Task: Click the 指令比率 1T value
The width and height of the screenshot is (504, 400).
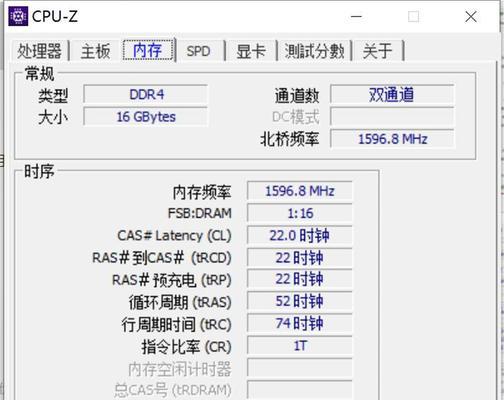Action: pyautogui.click(x=299, y=346)
